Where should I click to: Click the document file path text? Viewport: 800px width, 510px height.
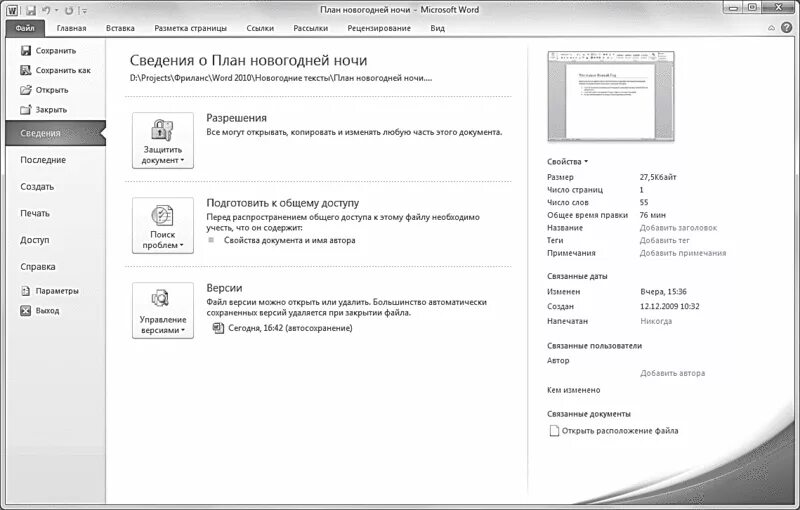click(x=281, y=78)
